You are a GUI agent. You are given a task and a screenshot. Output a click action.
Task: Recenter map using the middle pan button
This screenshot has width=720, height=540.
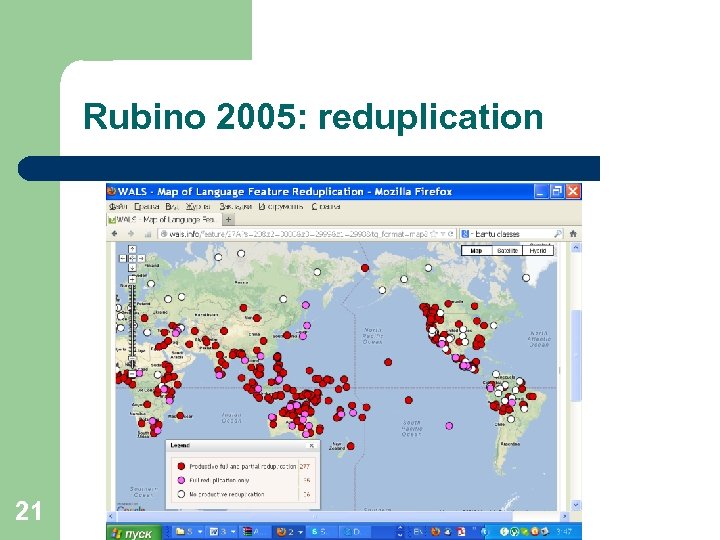tap(132, 259)
